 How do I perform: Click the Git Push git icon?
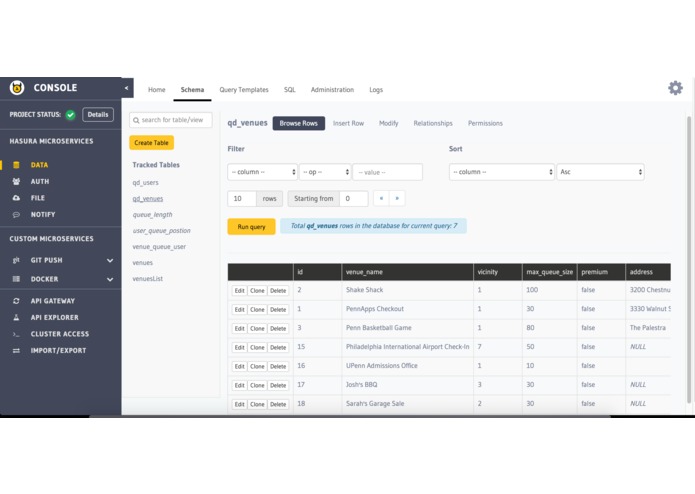click(16, 260)
